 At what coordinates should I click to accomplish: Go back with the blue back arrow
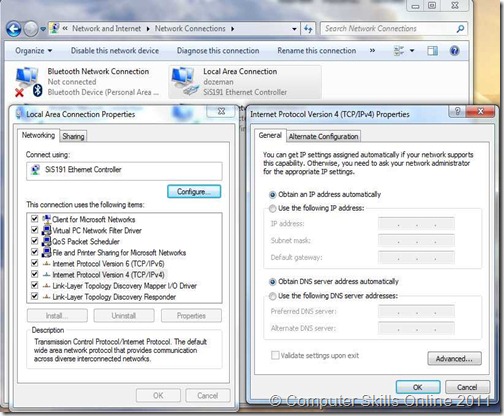coord(14,29)
